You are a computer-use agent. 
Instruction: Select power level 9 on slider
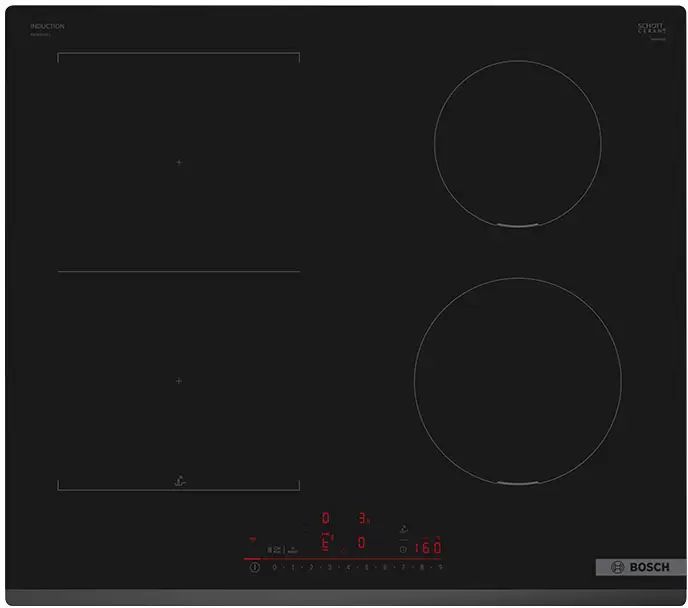(x=440, y=567)
